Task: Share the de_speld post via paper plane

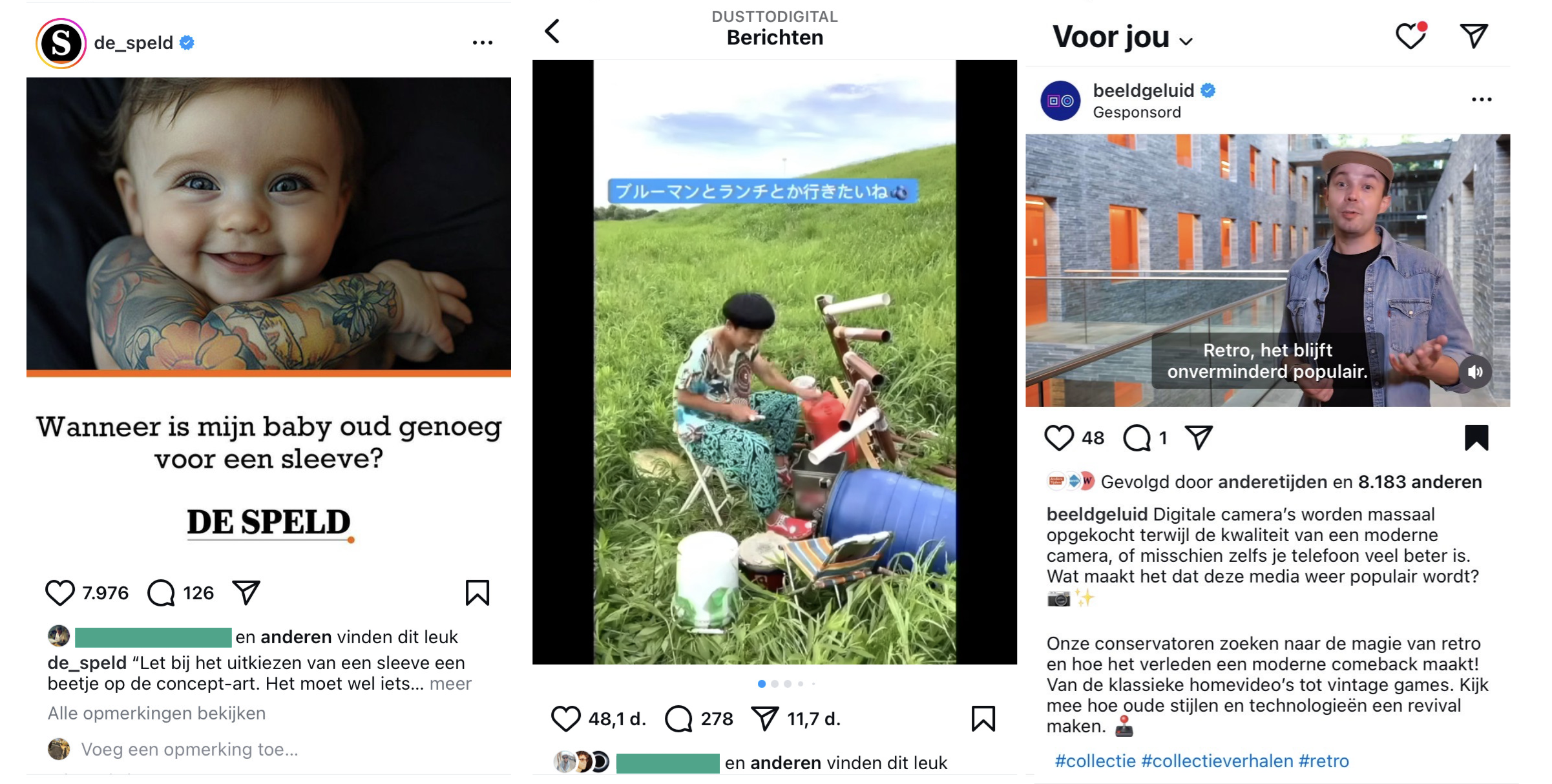Action: (246, 592)
